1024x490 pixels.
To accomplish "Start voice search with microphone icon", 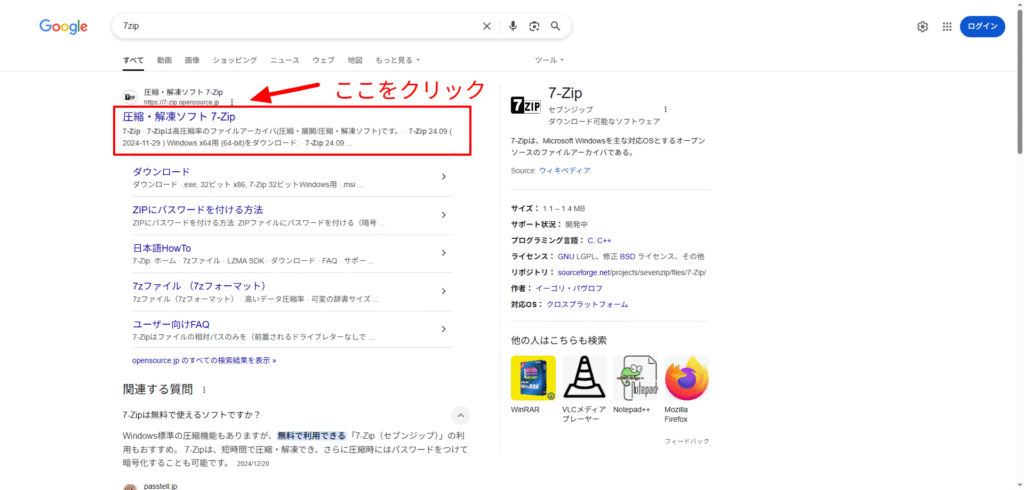I will pos(513,26).
